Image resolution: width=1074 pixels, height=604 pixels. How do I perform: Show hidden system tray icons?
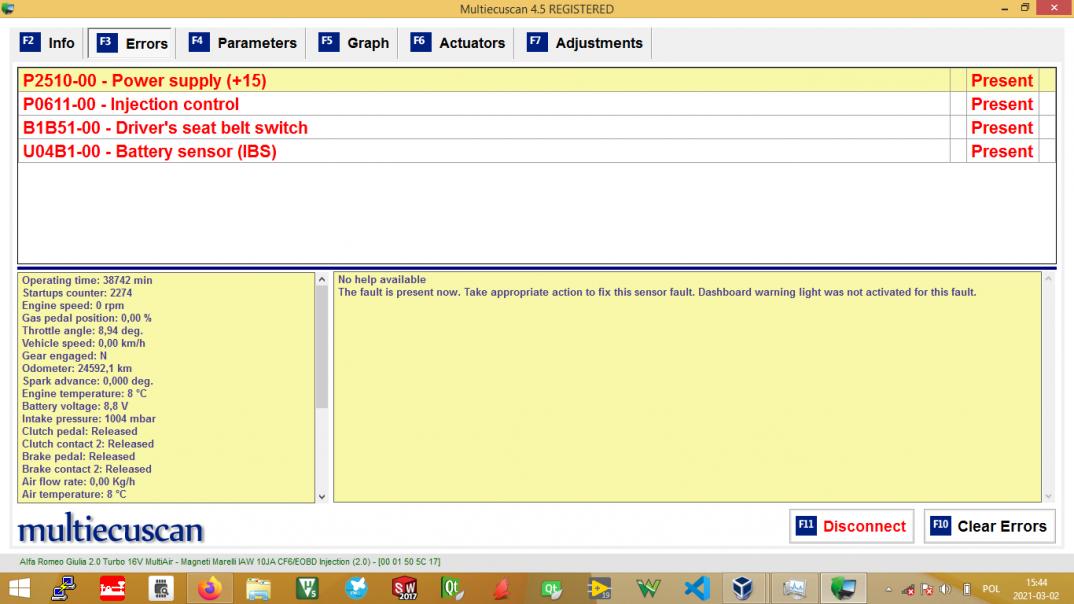pyautogui.click(x=888, y=589)
